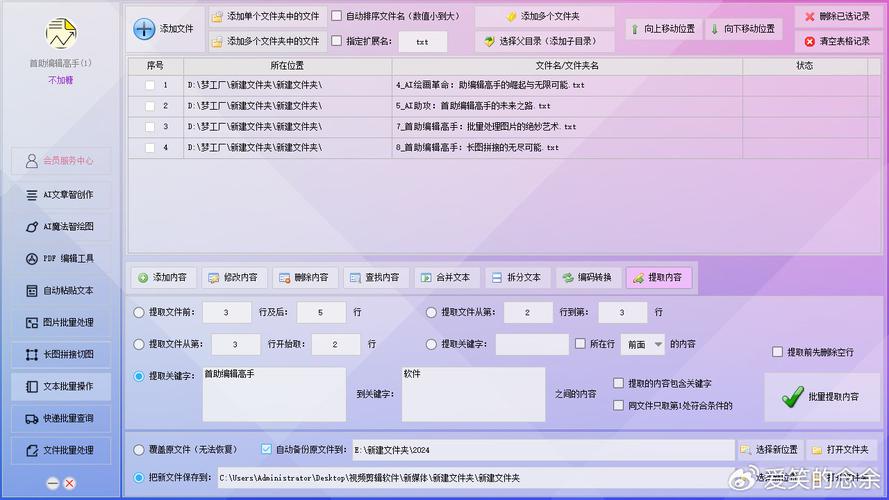Click file name starting with 4_AI绘画革命
This screenshot has width=889, height=500.
(490, 86)
